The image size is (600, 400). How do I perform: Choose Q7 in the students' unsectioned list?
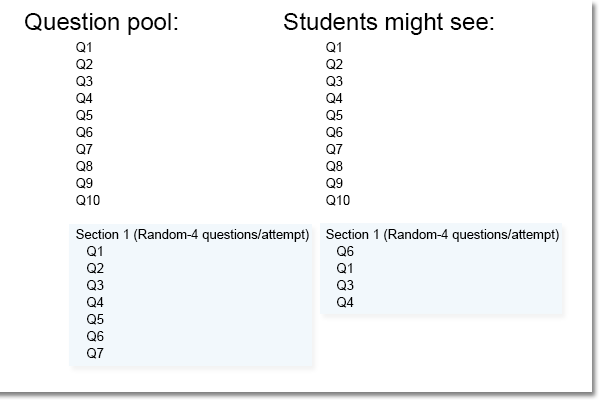[x=334, y=149]
